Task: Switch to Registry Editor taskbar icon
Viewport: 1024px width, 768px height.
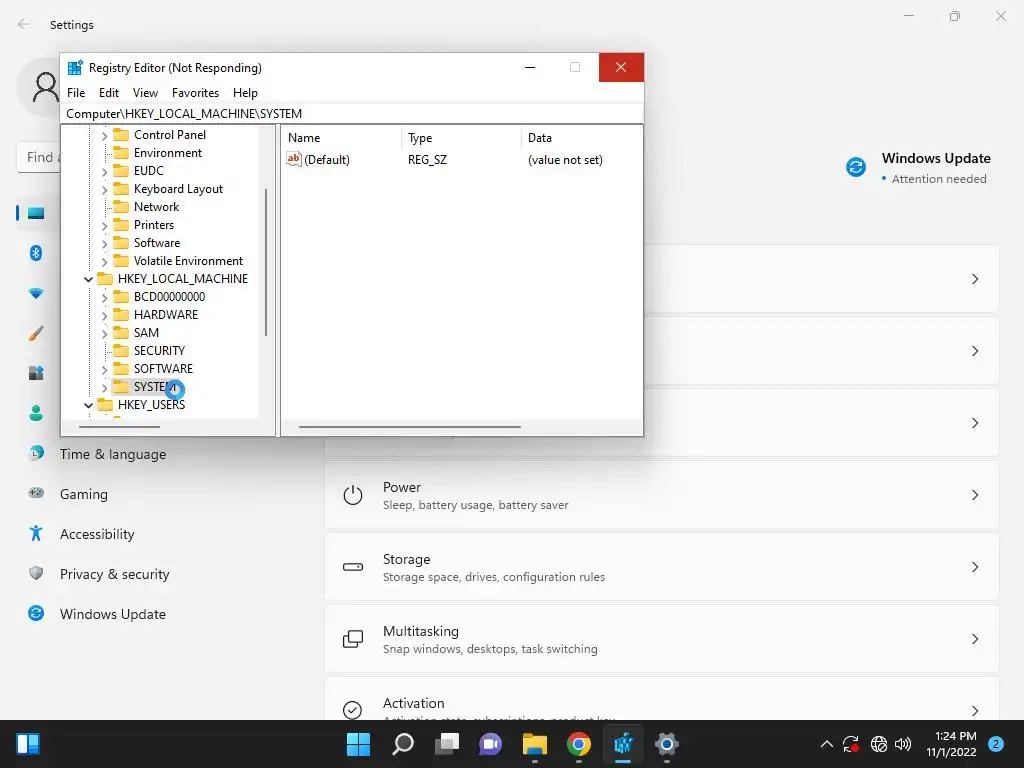Action: (623, 744)
